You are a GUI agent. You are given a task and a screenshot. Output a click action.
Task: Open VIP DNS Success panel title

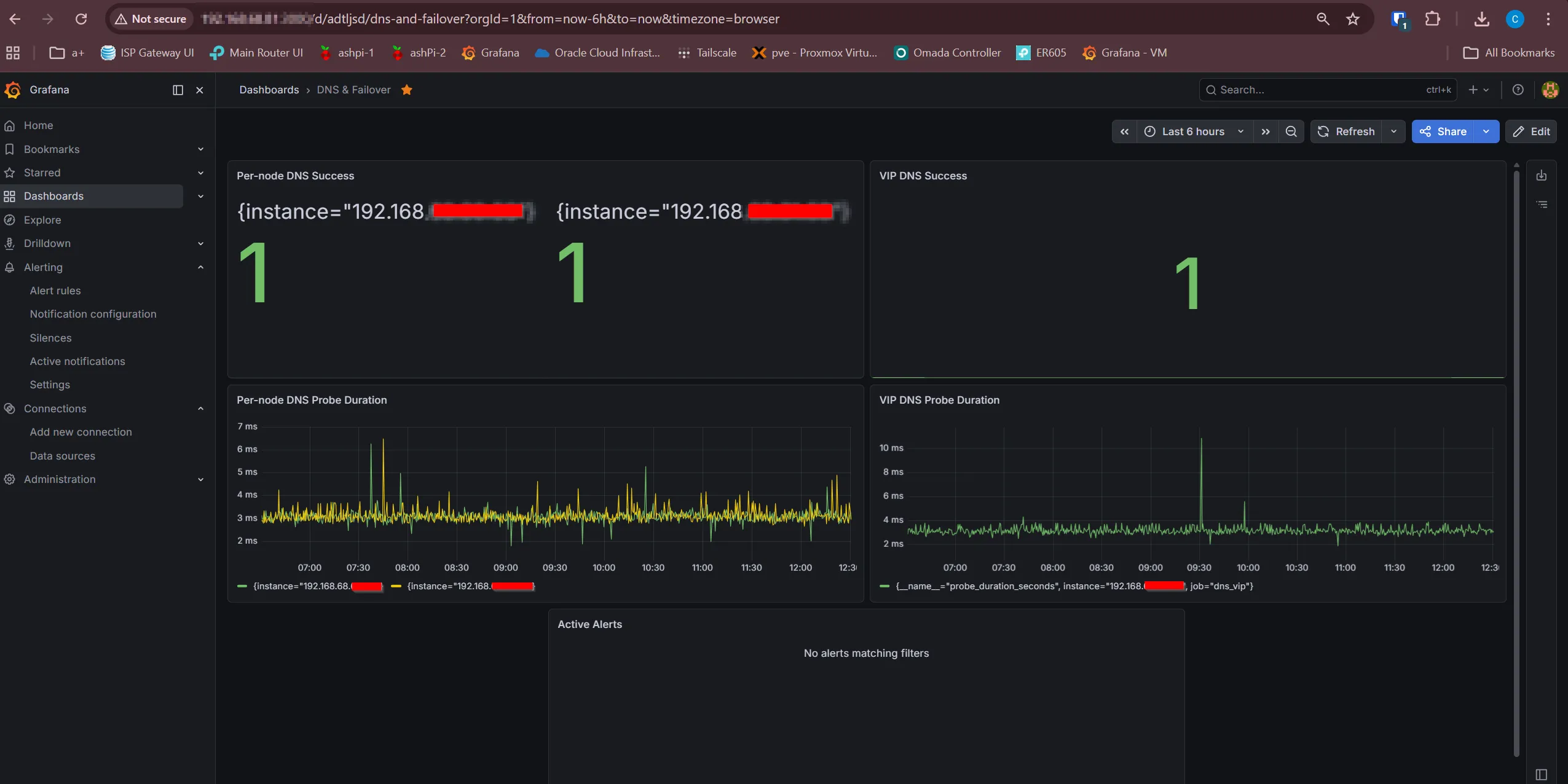(923, 176)
